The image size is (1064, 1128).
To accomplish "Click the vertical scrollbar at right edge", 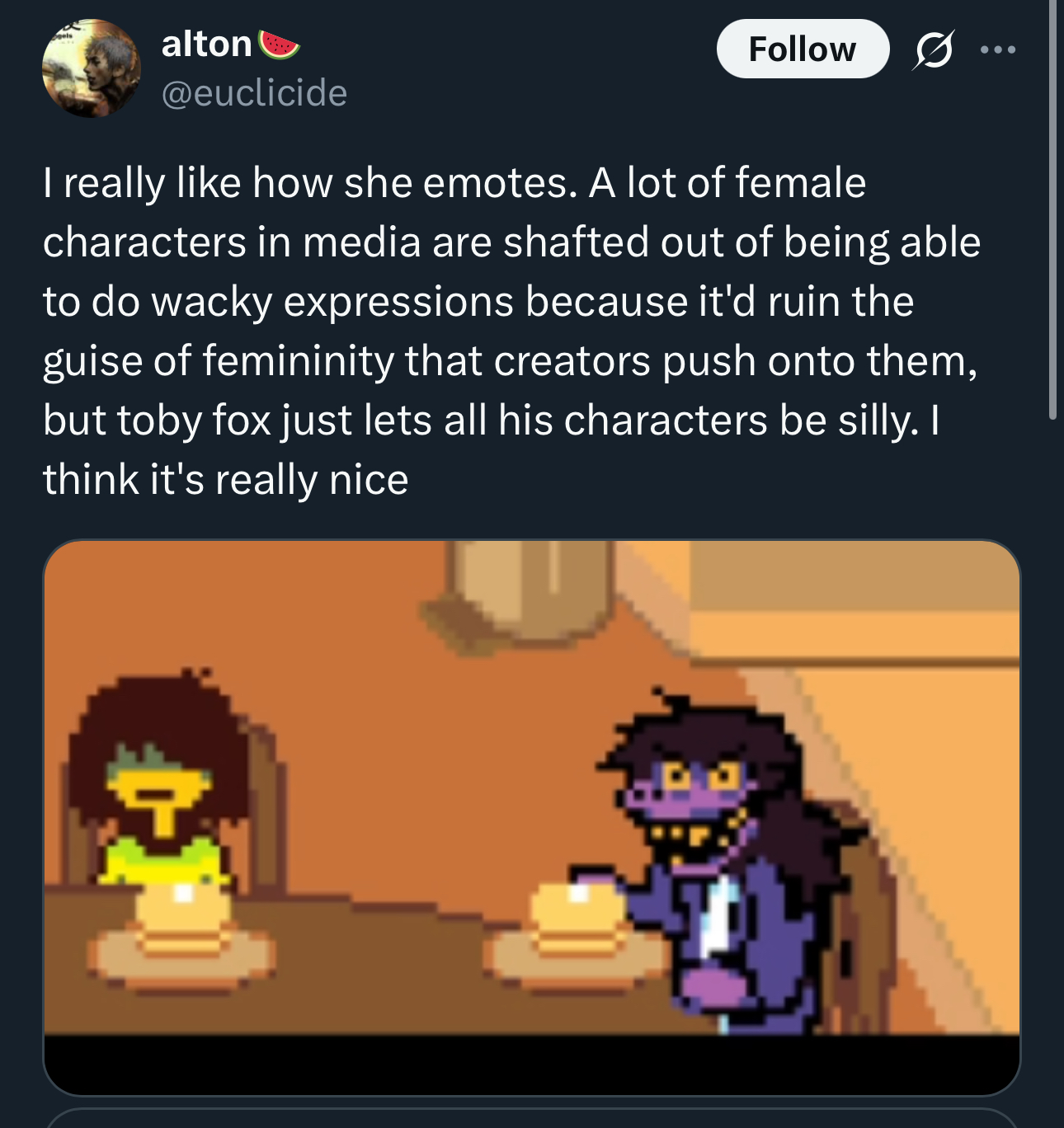I will [x=1052, y=210].
